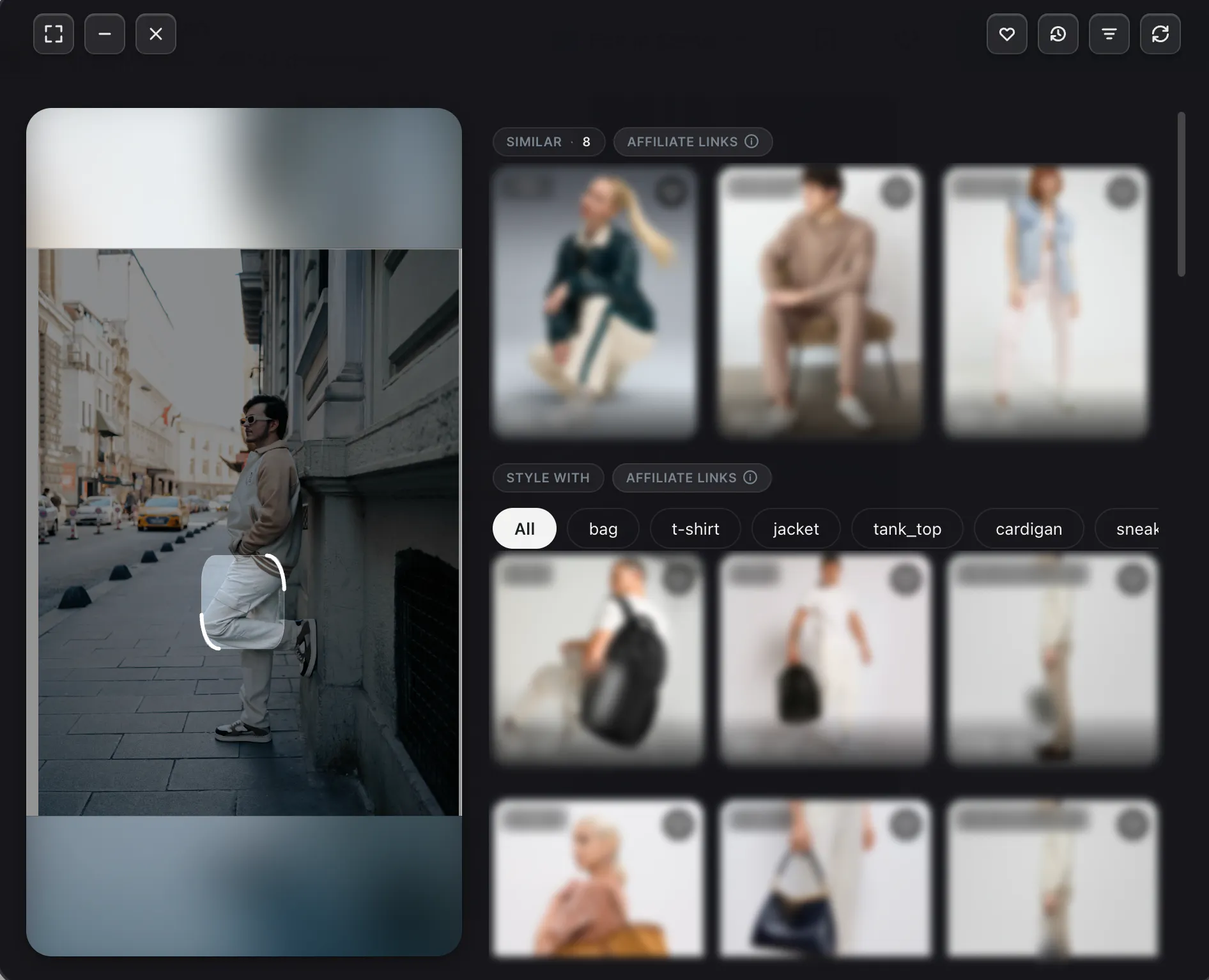The height and width of the screenshot is (980, 1209).
Task: Choose the tank_top filter chip
Action: click(907, 528)
